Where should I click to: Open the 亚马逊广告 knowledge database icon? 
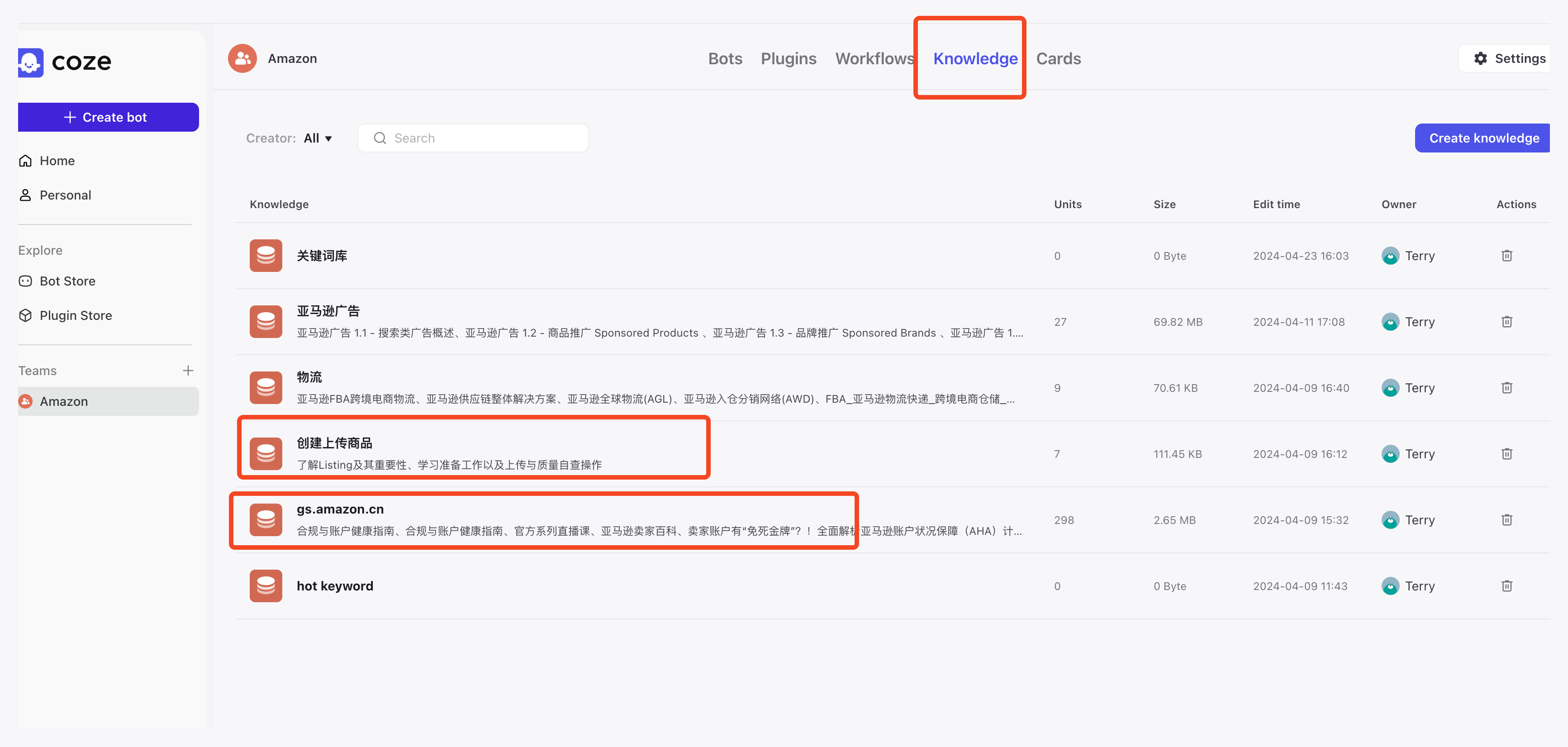(x=266, y=321)
